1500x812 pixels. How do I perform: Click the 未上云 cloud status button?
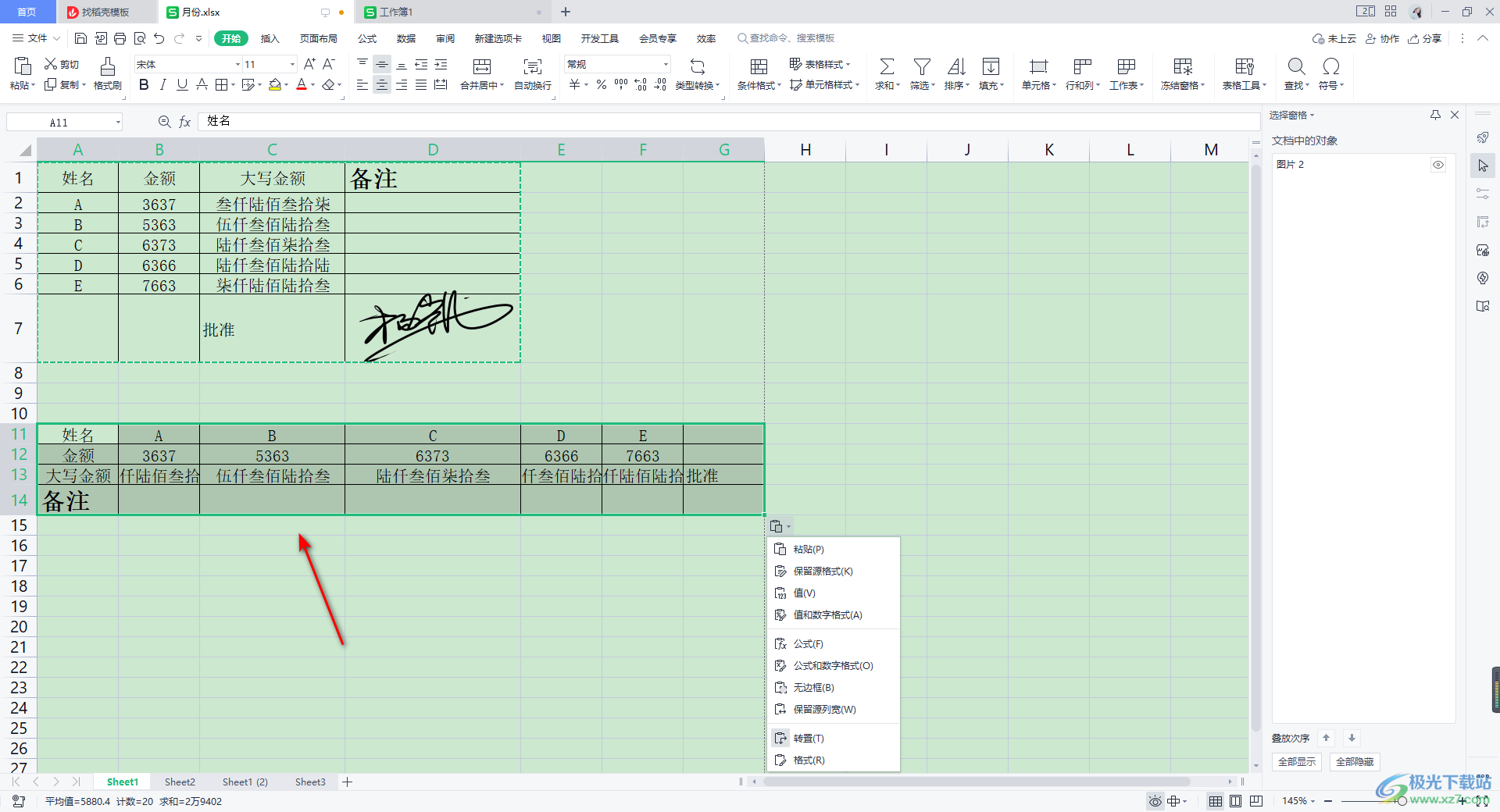(1334, 38)
